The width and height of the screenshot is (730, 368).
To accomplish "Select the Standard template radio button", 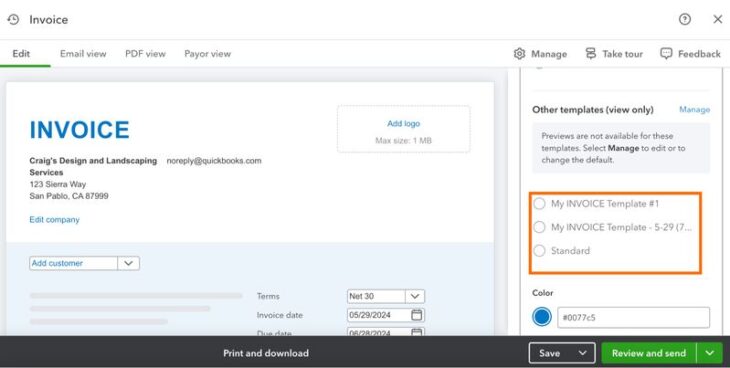I will coord(539,251).
